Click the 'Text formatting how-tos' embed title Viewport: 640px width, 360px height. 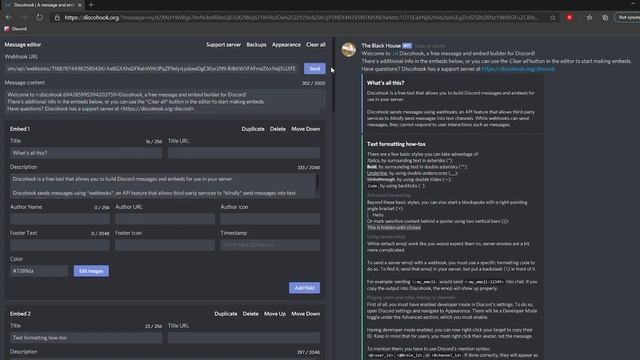point(396,144)
